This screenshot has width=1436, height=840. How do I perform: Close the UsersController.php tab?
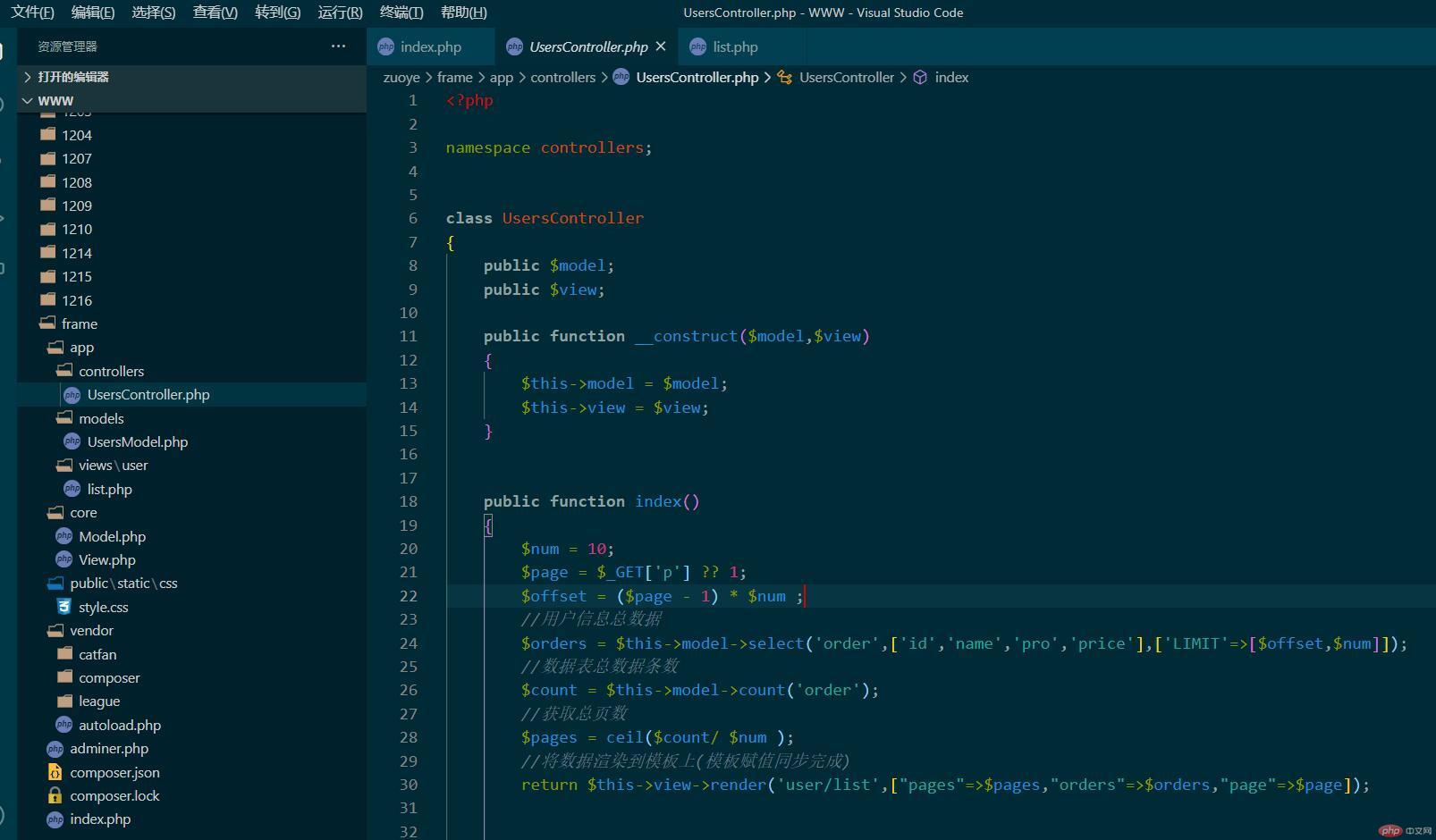[x=661, y=46]
